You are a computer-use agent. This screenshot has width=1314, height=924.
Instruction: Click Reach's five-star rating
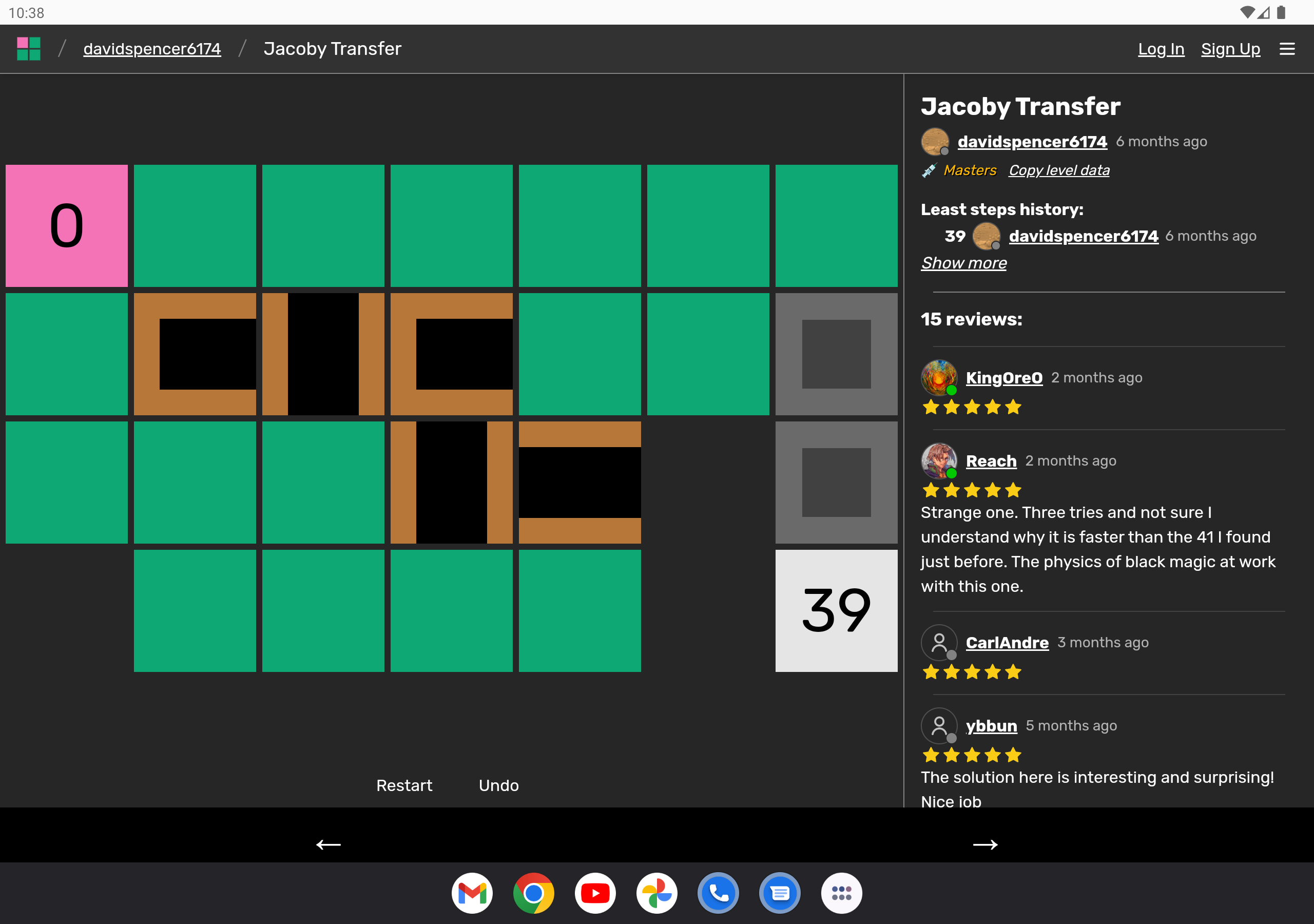pyautogui.click(x=971, y=490)
